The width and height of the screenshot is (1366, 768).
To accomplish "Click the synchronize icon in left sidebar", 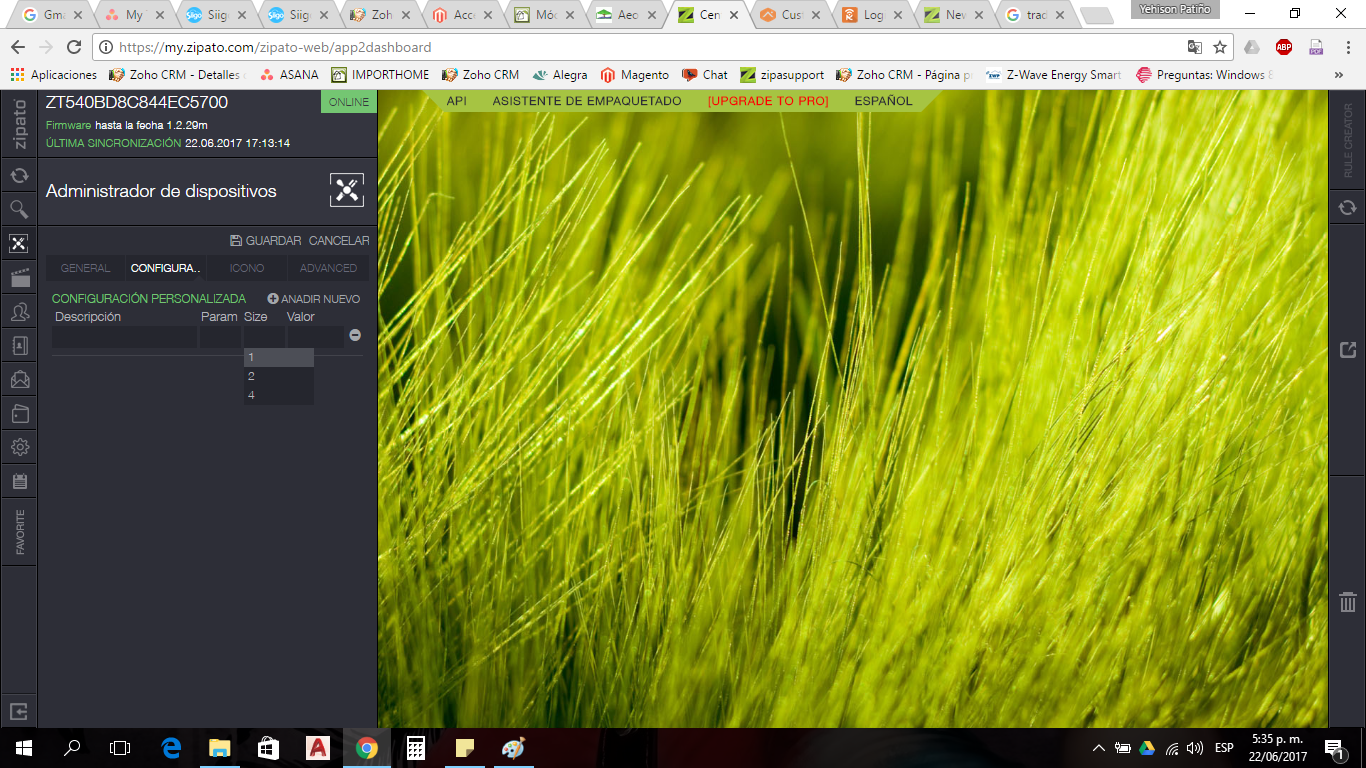I will click(x=19, y=176).
